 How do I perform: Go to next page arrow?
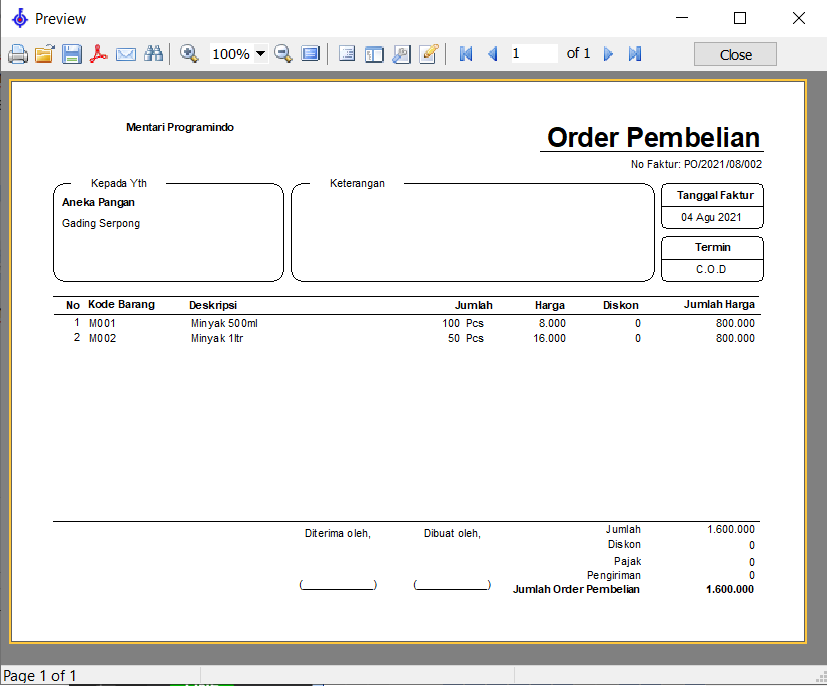click(608, 54)
